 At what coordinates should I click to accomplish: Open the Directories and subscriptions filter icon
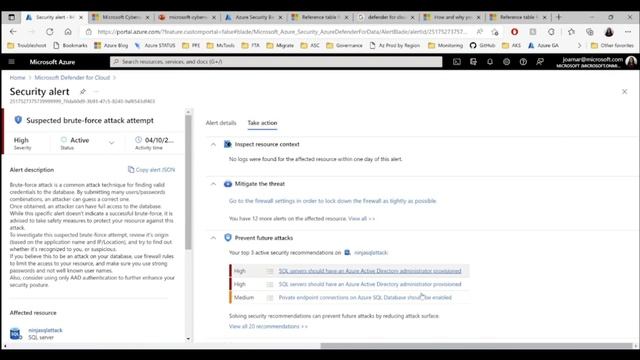tap(473, 62)
